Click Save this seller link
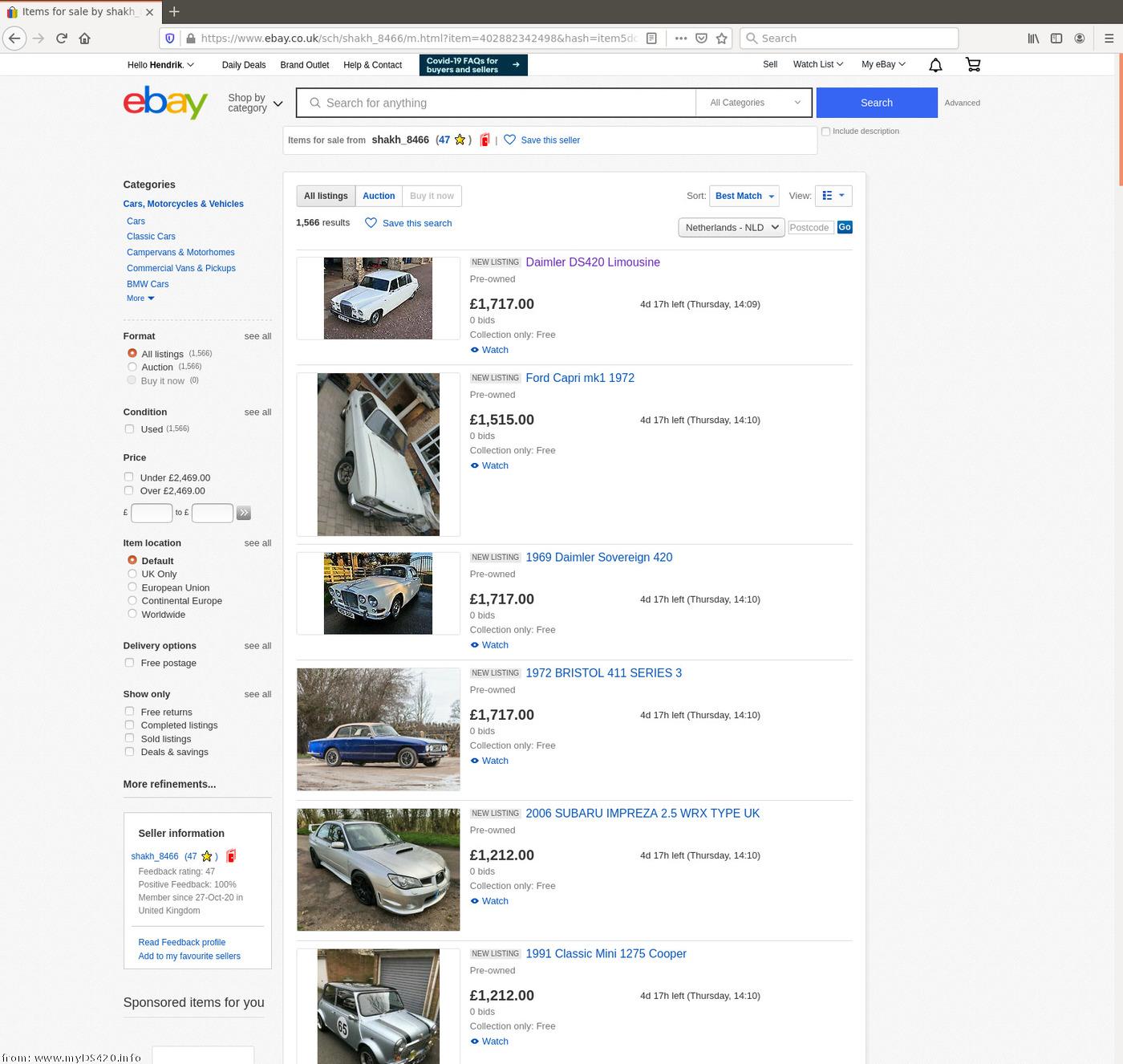 click(550, 140)
